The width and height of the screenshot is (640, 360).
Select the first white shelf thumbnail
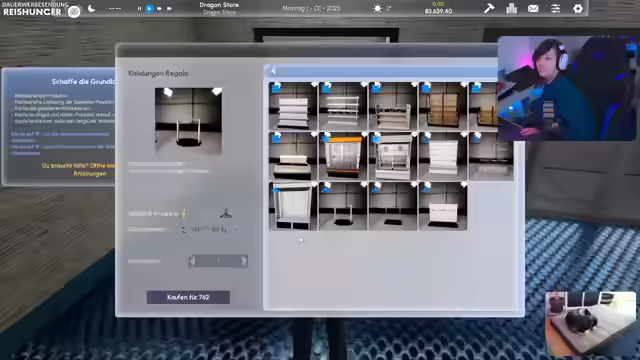click(293, 106)
